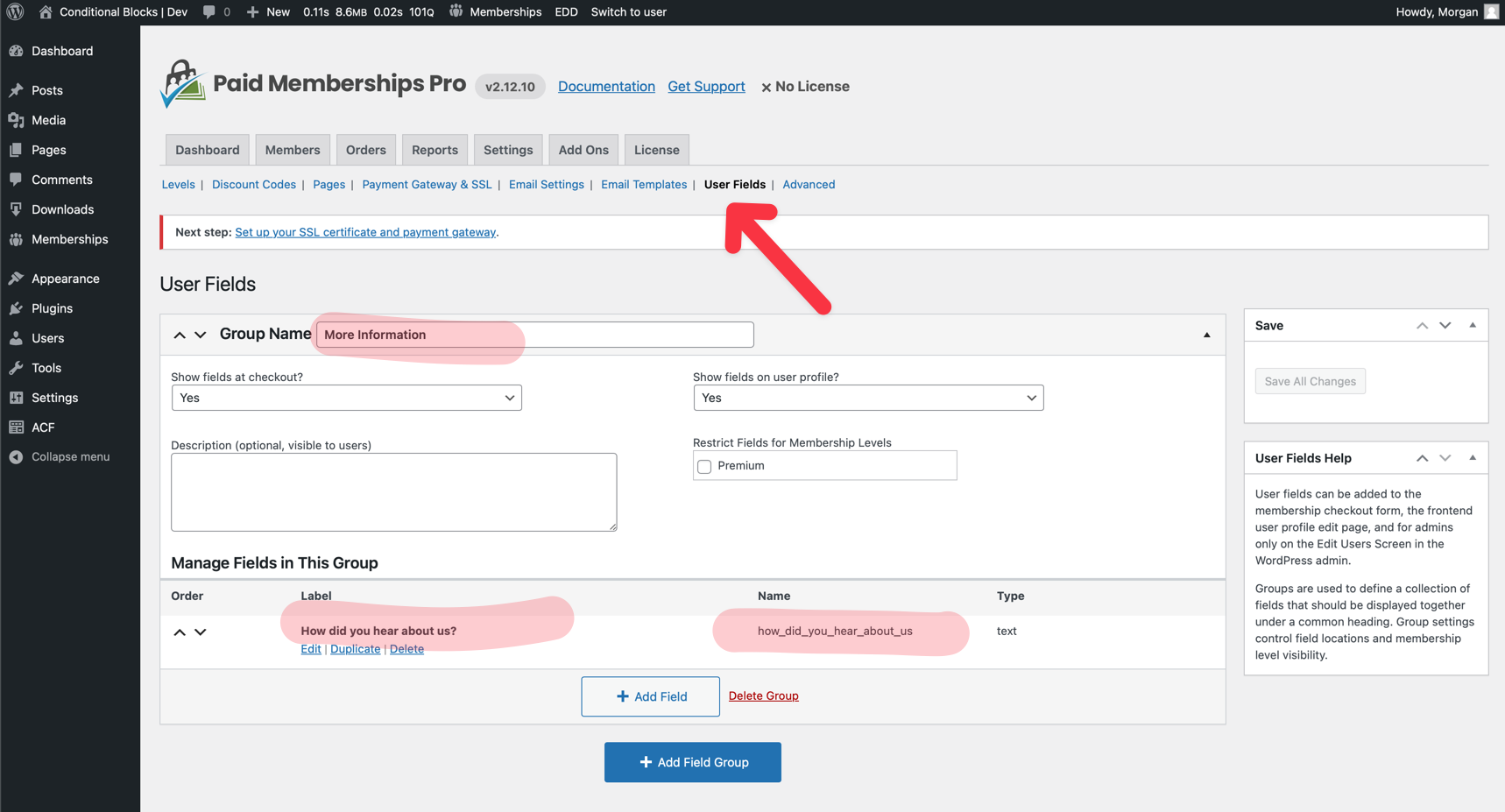Click the Add Field Group button
The width and height of the screenshot is (1505, 812).
point(692,762)
